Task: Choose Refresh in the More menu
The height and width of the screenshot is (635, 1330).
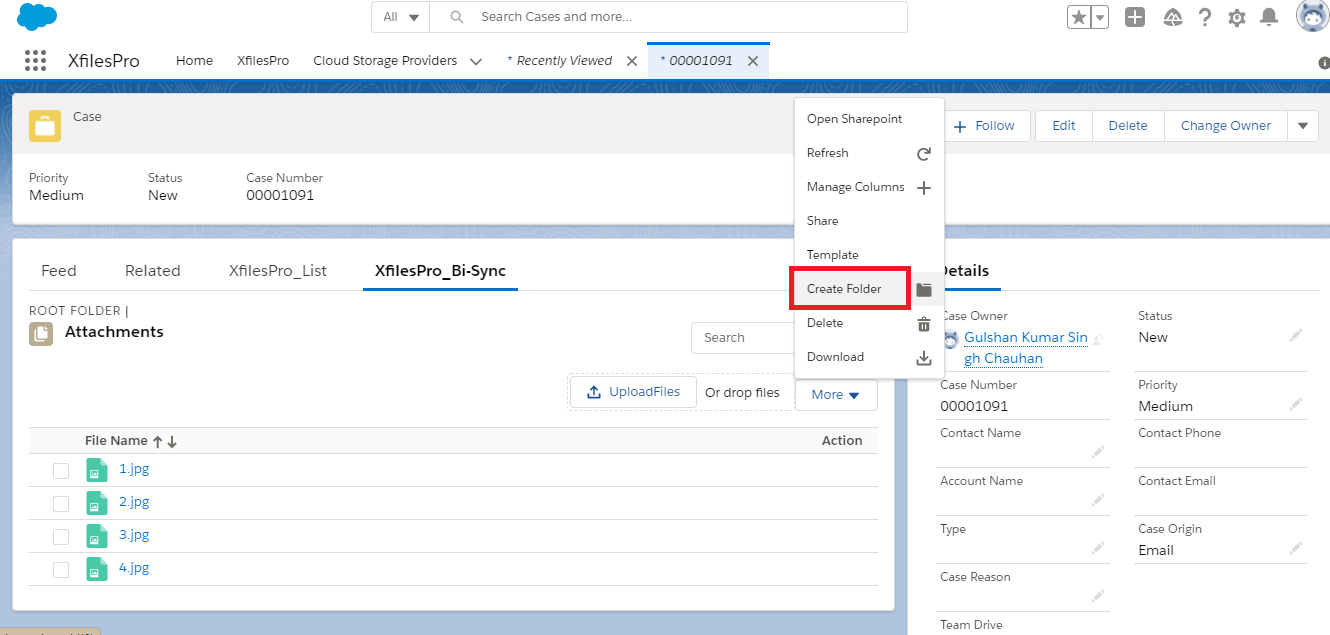Action: pyautogui.click(x=869, y=153)
